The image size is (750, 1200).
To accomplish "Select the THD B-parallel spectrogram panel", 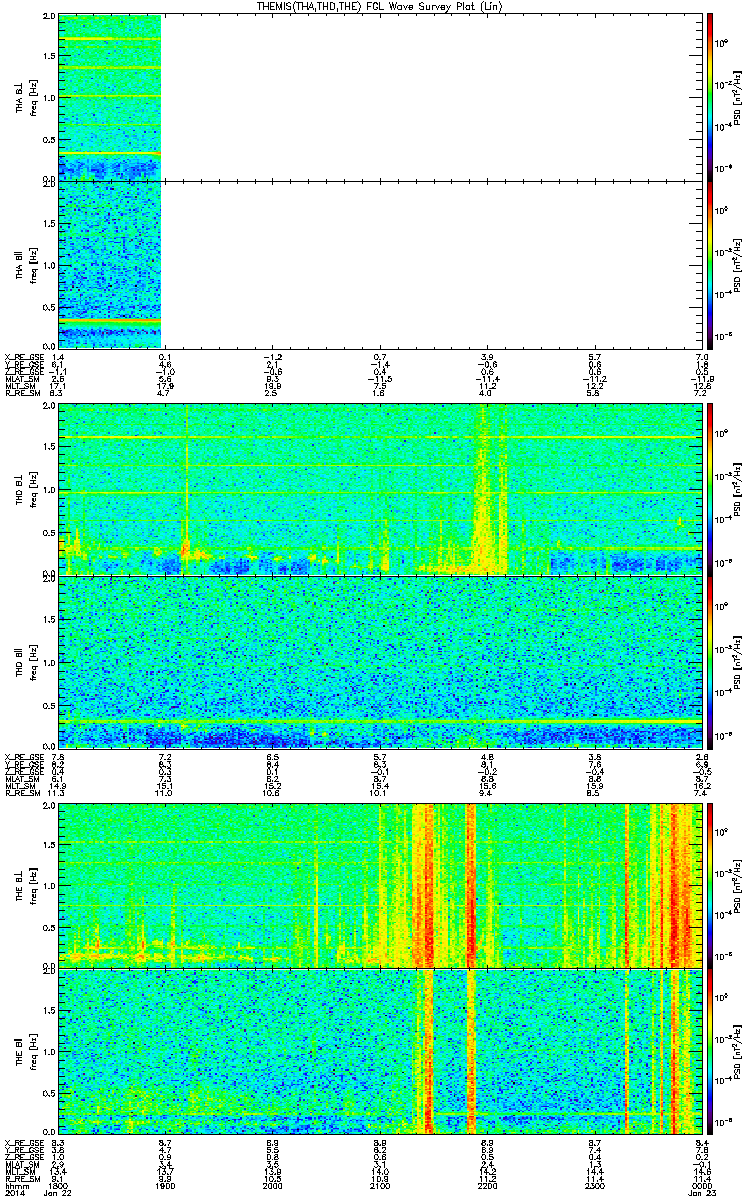I will pyautogui.click(x=379, y=660).
